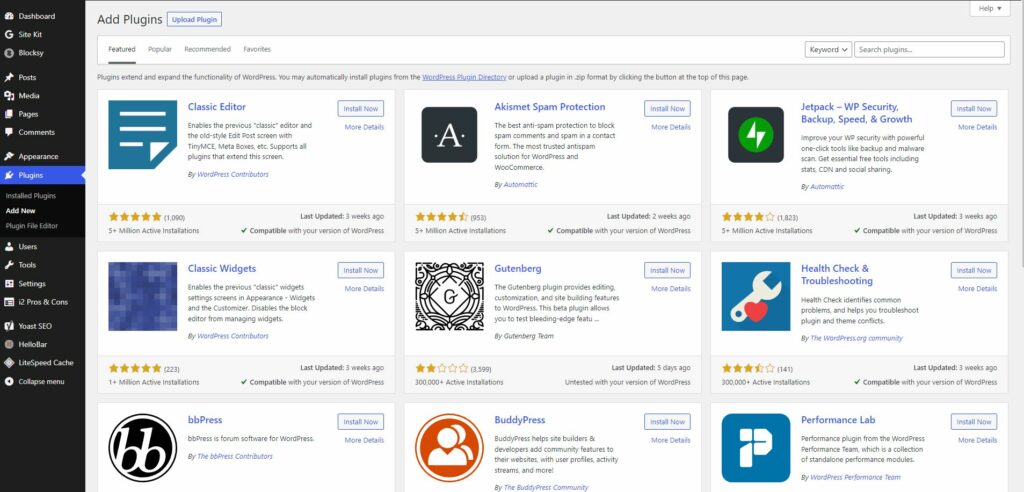Click the HelloBar sidebar icon

(9, 344)
